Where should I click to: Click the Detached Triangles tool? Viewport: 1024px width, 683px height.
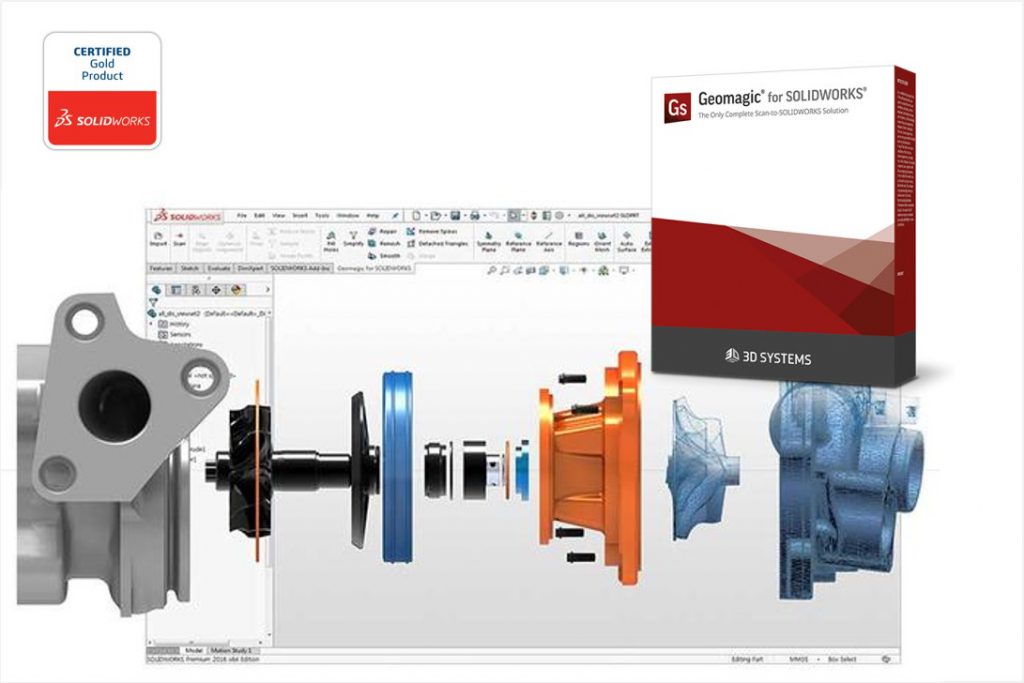[438, 244]
